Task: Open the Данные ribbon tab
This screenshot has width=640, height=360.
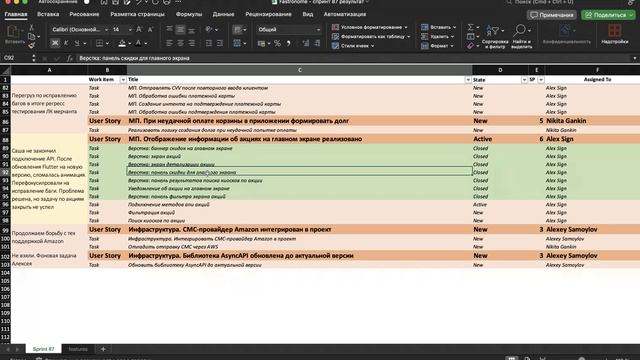Action: tap(223, 14)
